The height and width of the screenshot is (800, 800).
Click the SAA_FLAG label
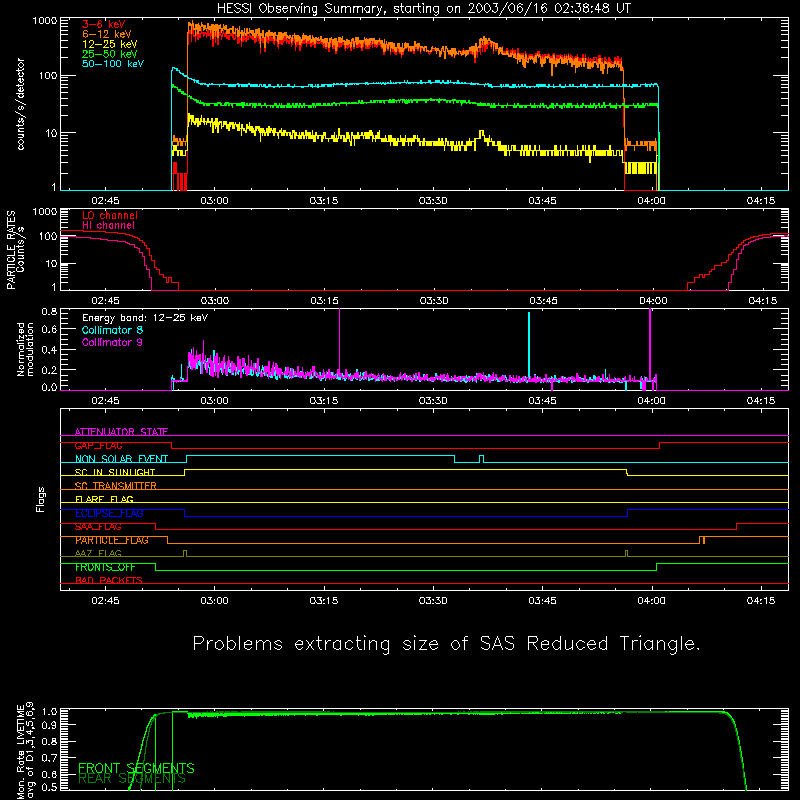coord(98,527)
